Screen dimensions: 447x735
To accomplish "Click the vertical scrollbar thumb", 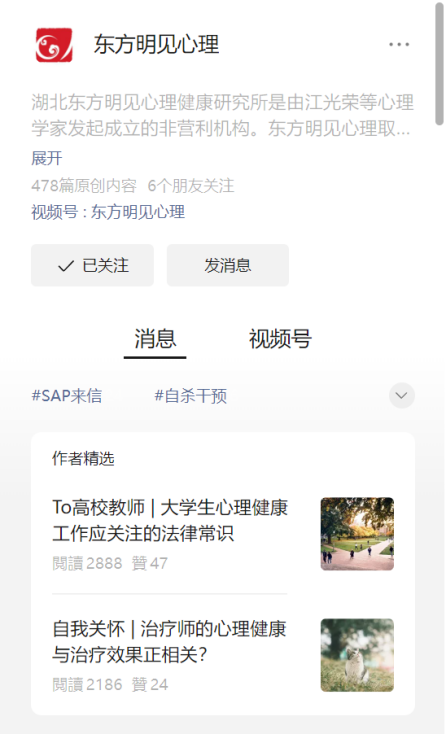I will point(439,64).
